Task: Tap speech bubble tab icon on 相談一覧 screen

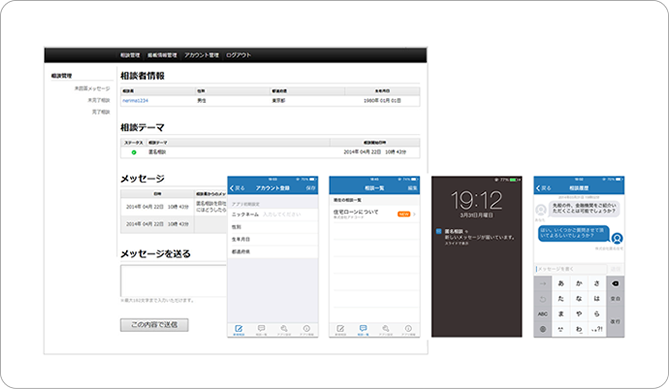Action: pyautogui.click(x=363, y=329)
